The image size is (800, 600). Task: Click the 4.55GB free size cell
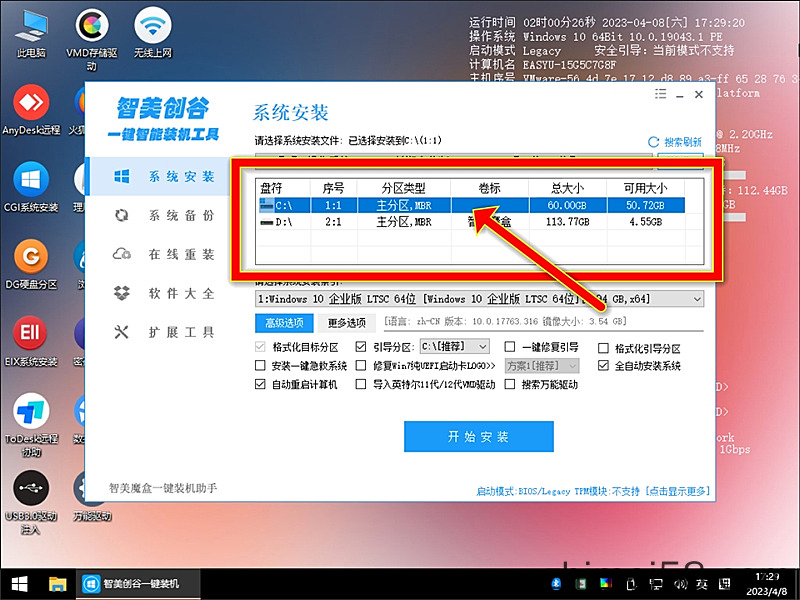coord(645,222)
